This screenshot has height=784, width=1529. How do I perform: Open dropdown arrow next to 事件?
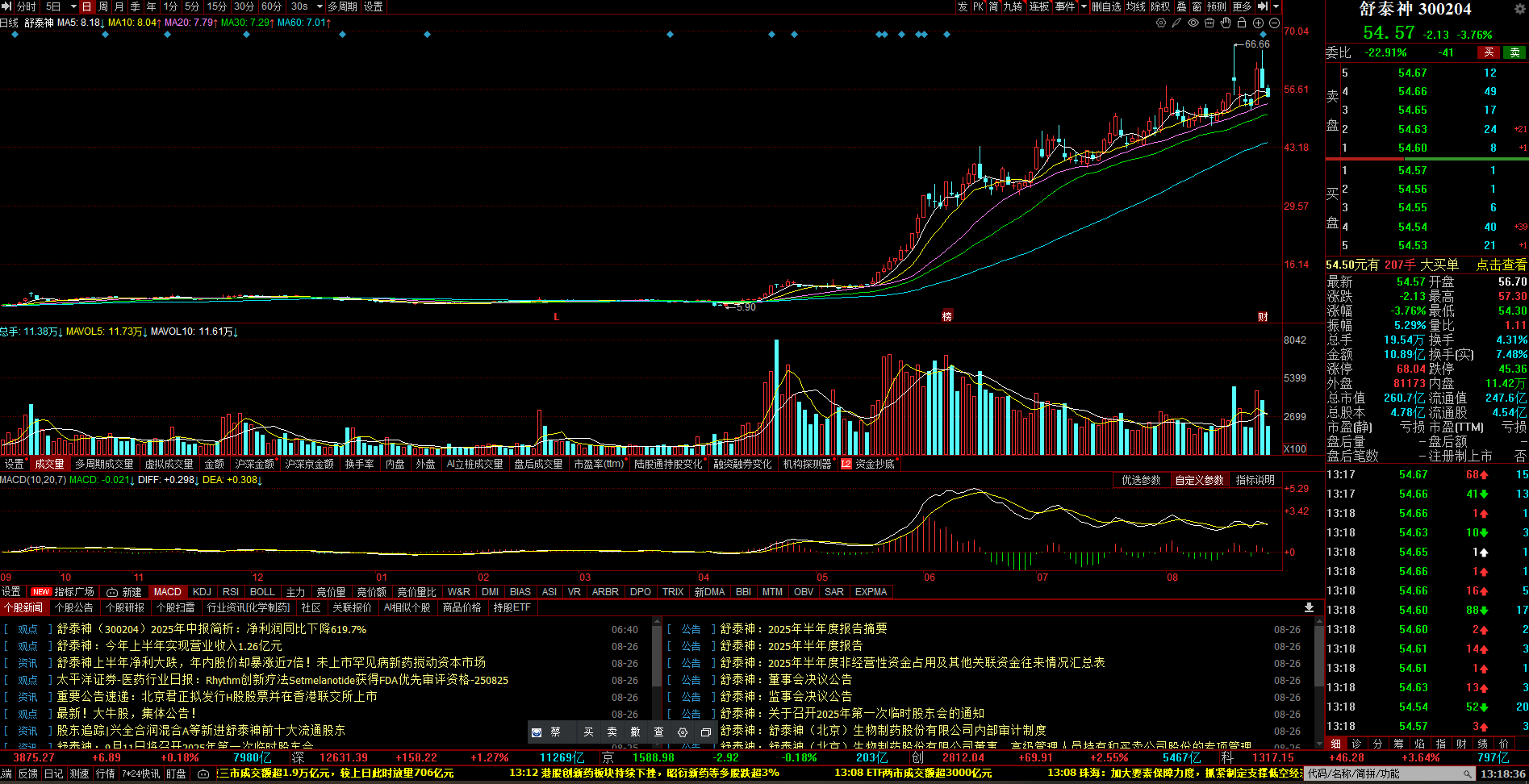point(1084,6)
